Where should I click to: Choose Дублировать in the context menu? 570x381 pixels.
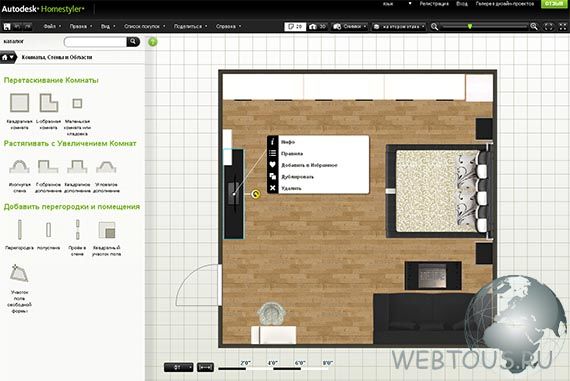[297, 177]
